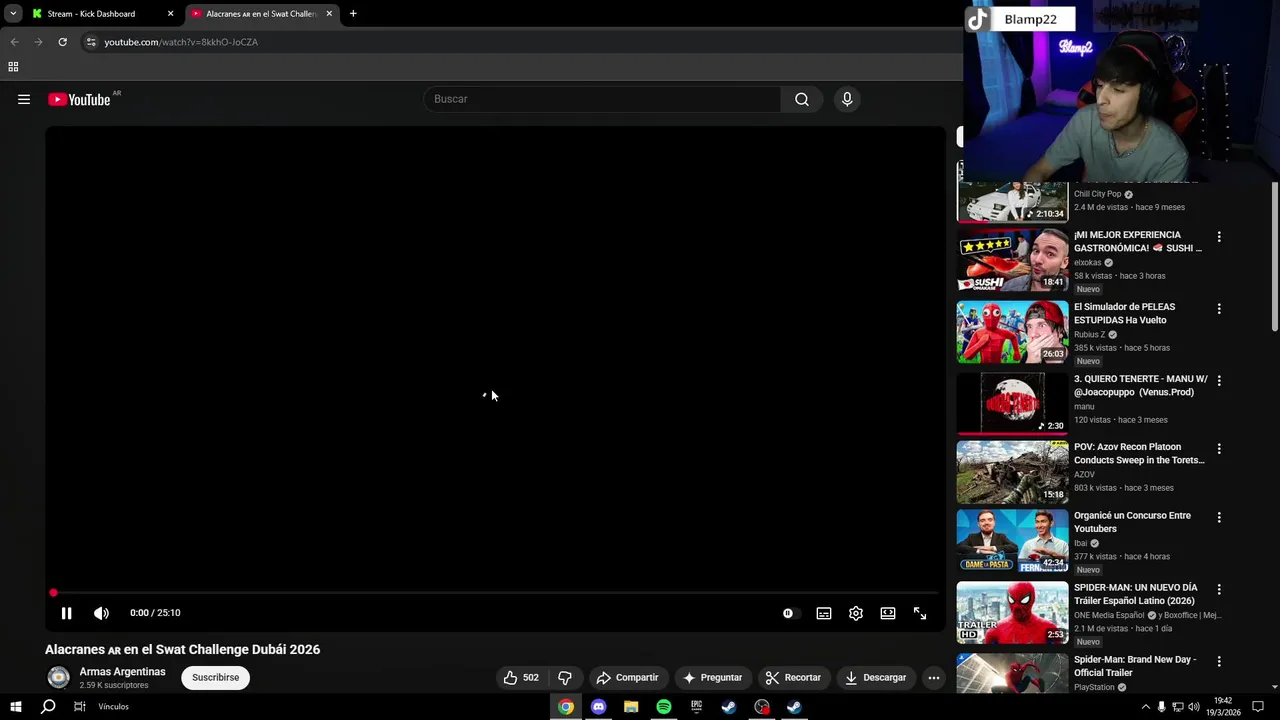The width and height of the screenshot is (1280, 720).
Task: Reload the current page
Action: [x=62, y=42]
